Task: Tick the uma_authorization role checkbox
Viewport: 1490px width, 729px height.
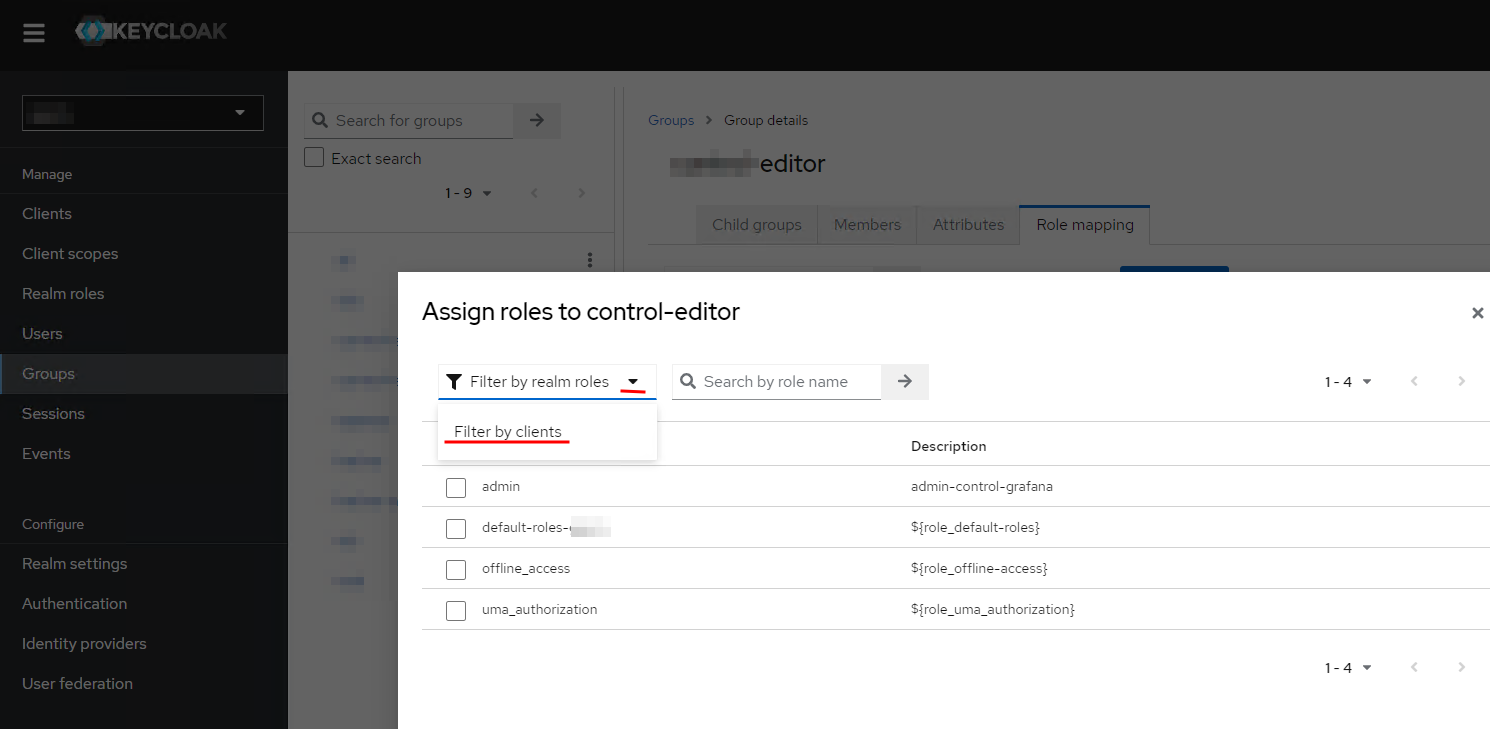Action: 456,610
